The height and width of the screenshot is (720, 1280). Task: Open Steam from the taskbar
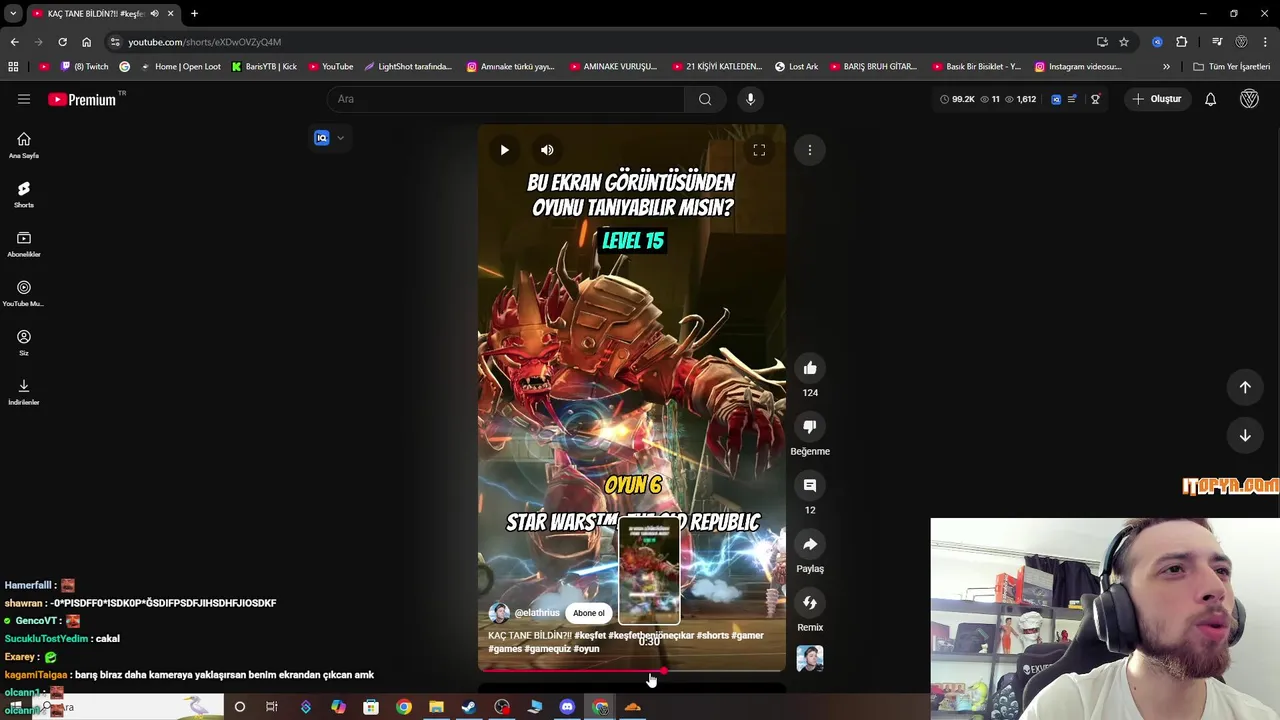pyautogui.click(x=468, y=707)
